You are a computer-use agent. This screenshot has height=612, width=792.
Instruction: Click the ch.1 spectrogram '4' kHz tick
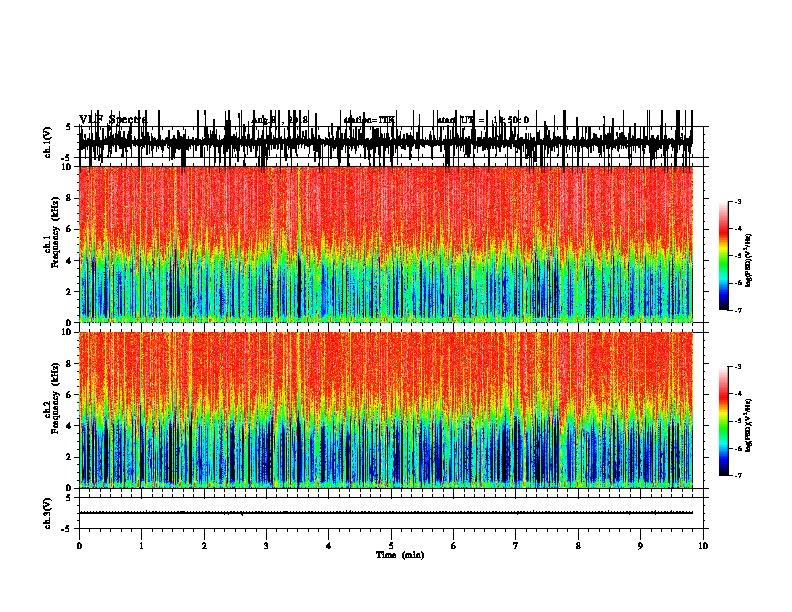pos(69,261)
